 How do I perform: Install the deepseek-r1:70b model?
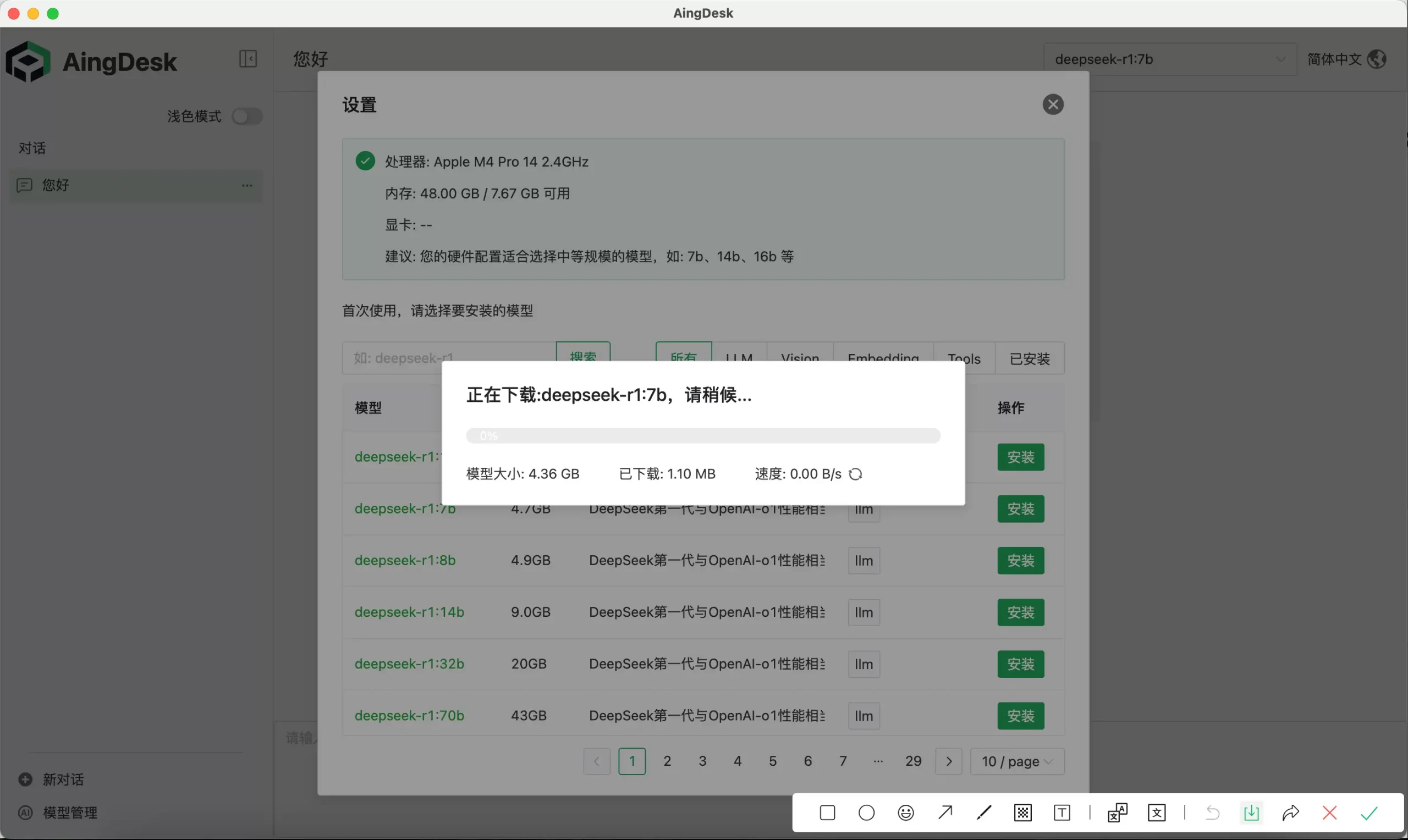click(x=1020, y=716)
